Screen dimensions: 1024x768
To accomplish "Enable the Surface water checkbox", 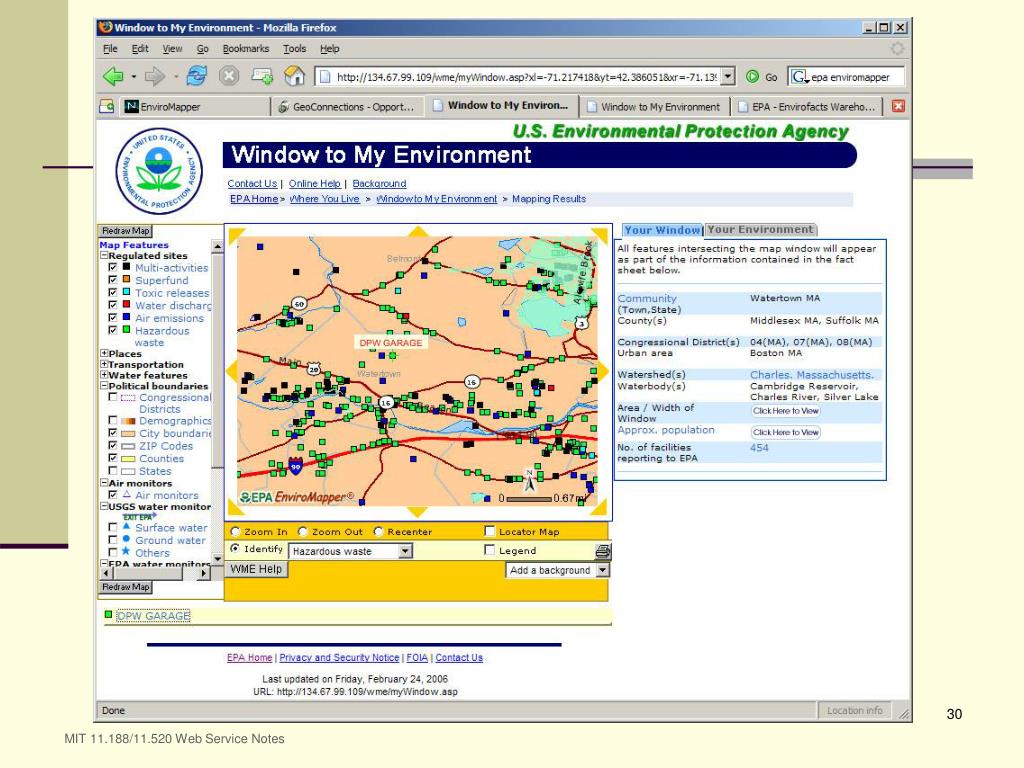I will [x=112, y=526].
